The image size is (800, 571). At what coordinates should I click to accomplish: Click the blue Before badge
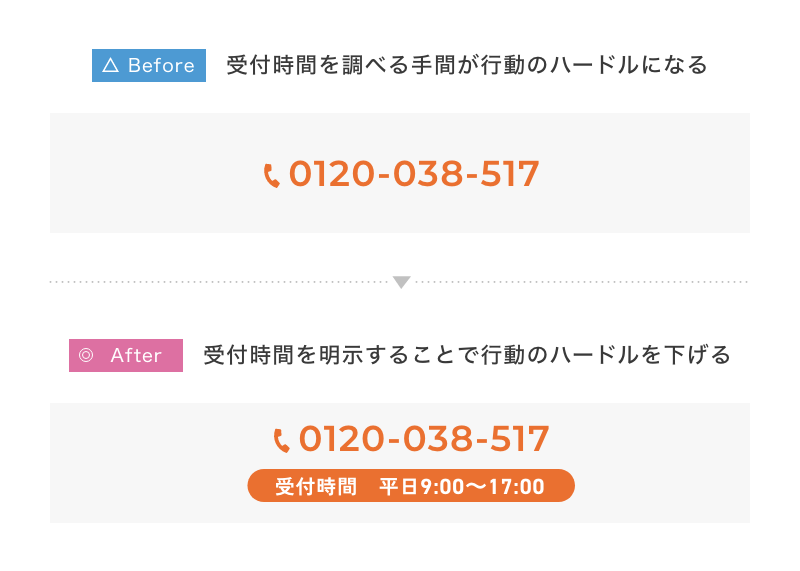149,65
